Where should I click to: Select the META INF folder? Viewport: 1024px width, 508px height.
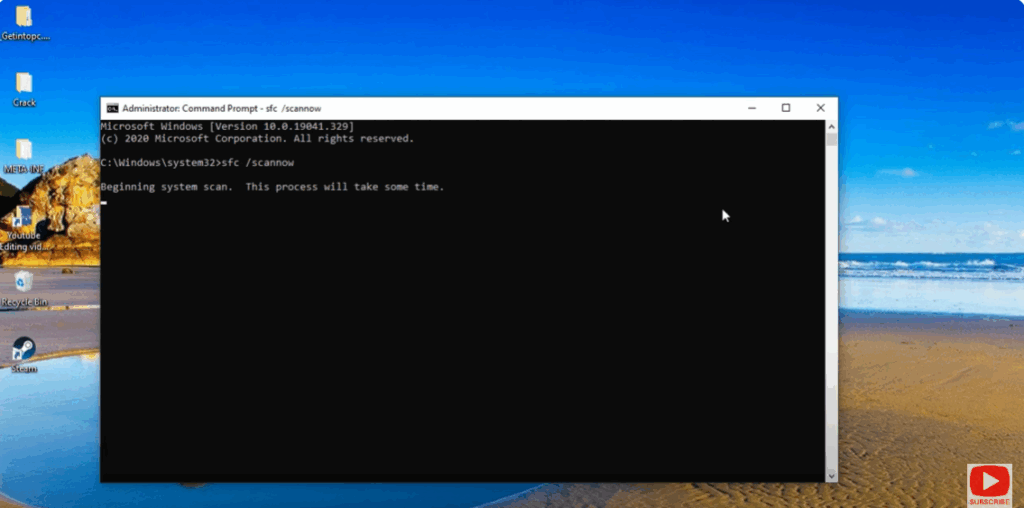24,150
